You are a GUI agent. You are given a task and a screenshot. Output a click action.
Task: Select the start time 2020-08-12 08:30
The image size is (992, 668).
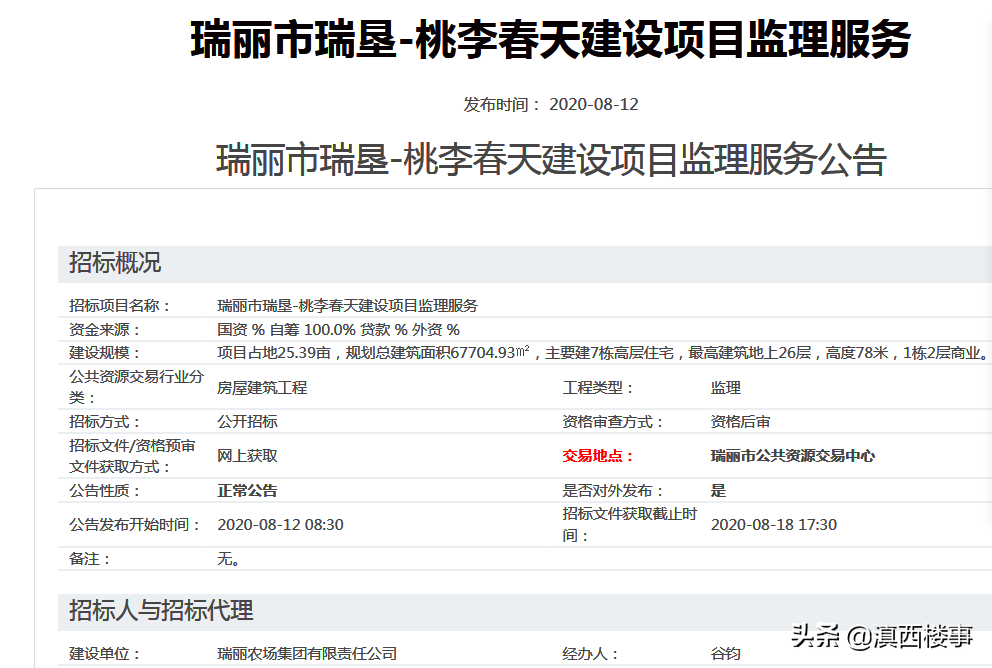tap(280, 525)
